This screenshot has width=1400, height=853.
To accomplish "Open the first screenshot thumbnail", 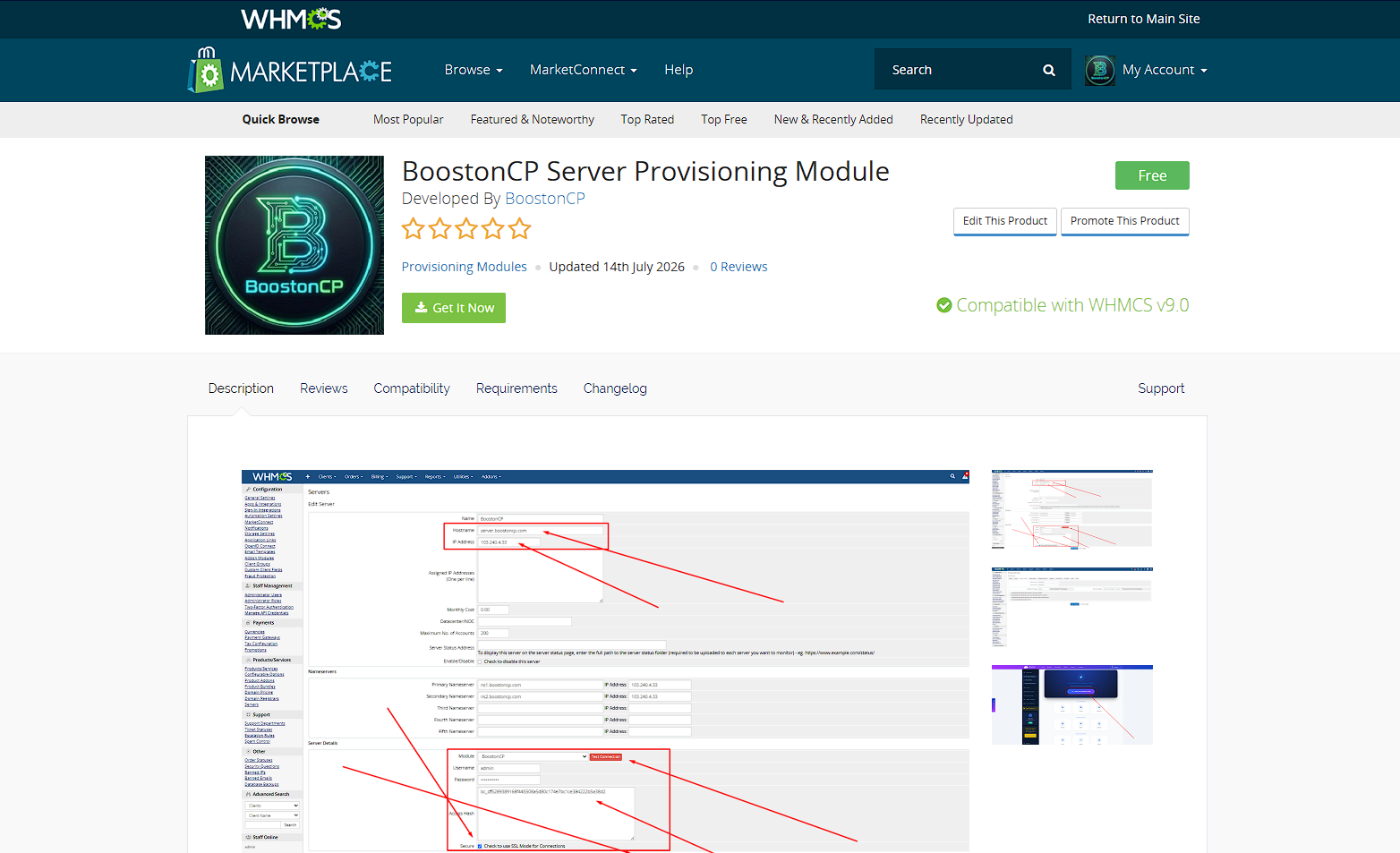I will pos(1072,509).
